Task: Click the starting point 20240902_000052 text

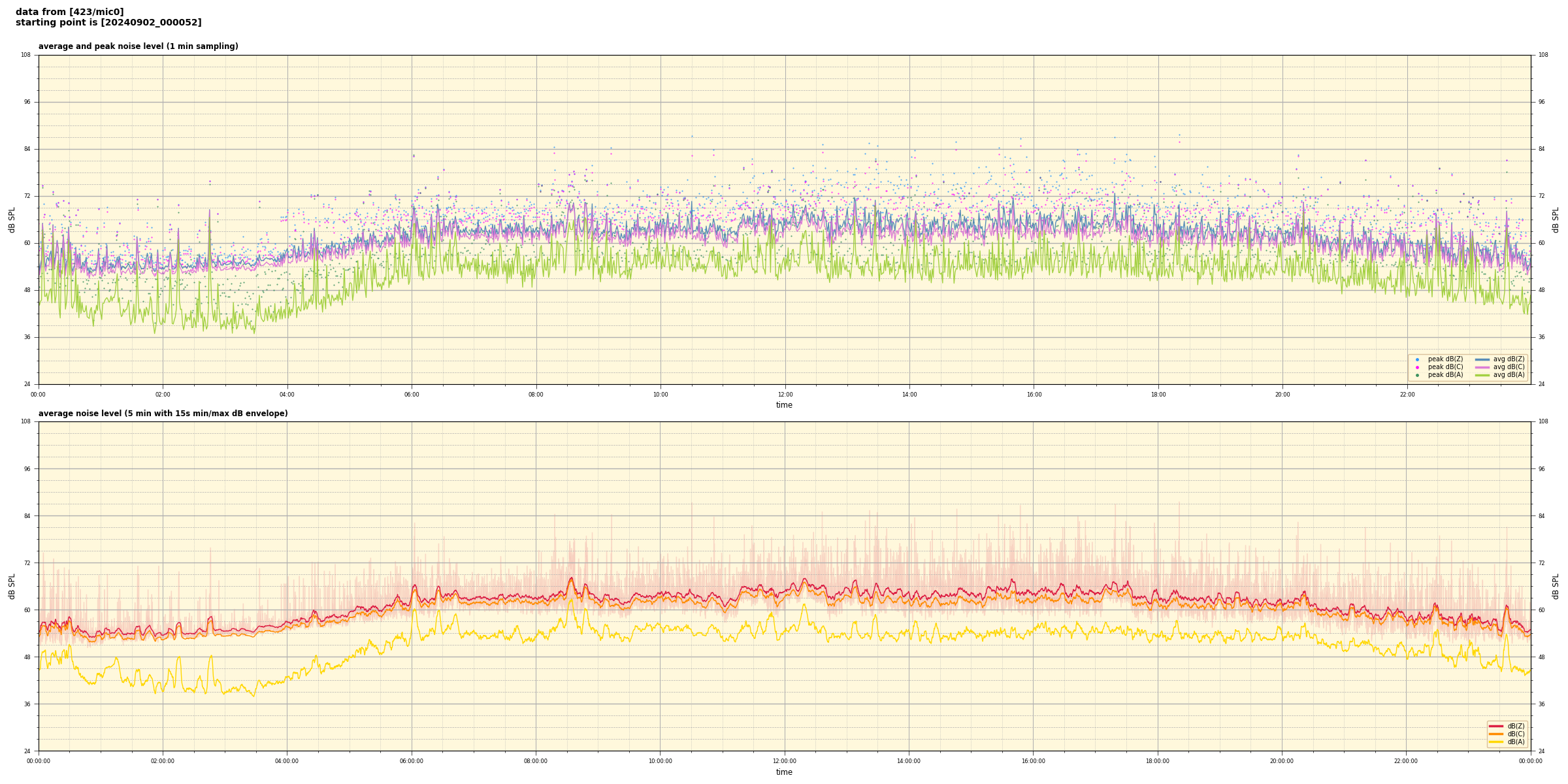Action: [108, 23]
